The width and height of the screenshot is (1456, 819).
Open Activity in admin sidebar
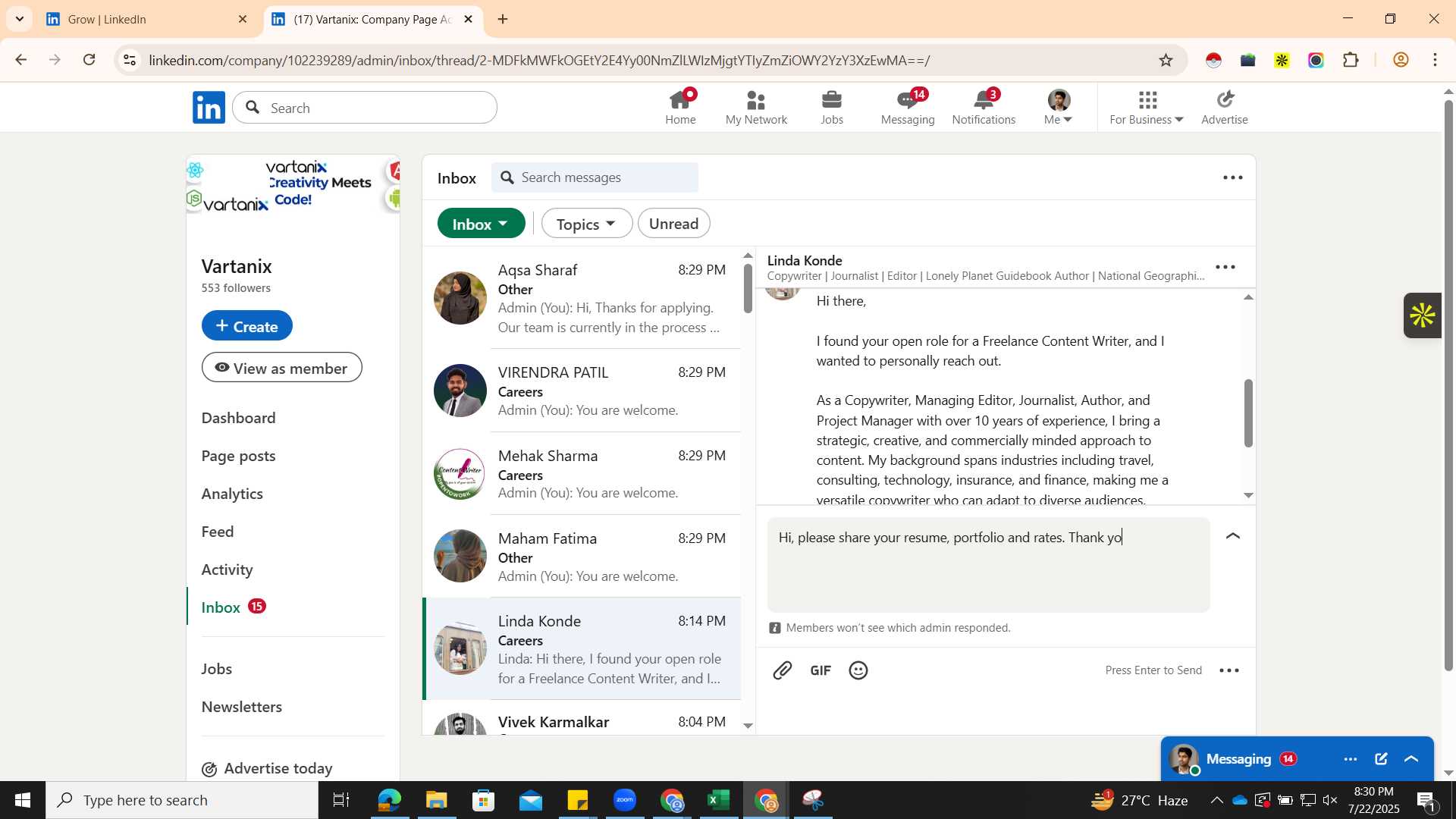[227, 570]
